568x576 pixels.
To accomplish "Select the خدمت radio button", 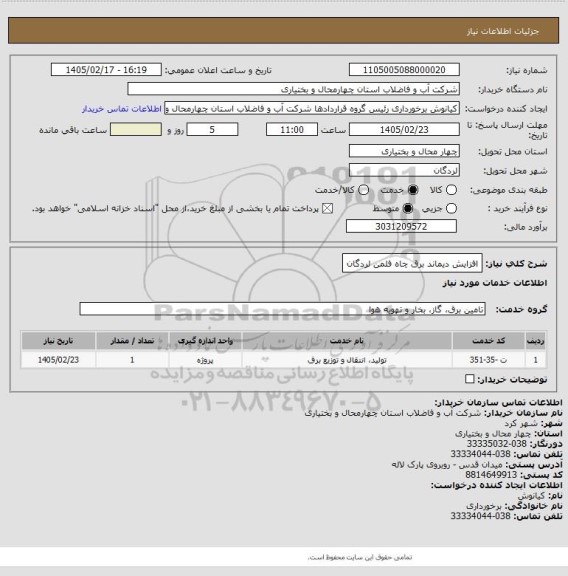I will [x=413, y=190].
